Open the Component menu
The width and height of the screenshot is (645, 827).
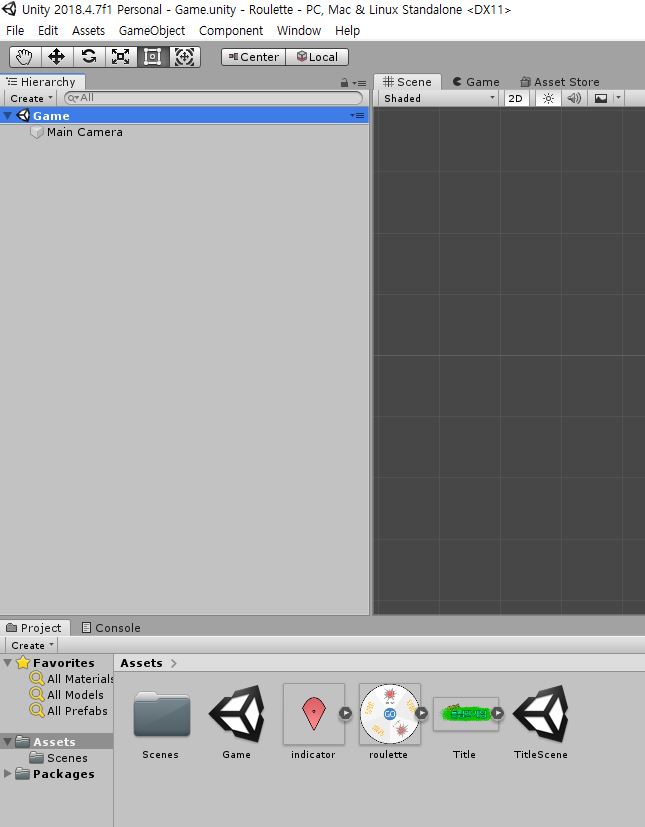231,31
